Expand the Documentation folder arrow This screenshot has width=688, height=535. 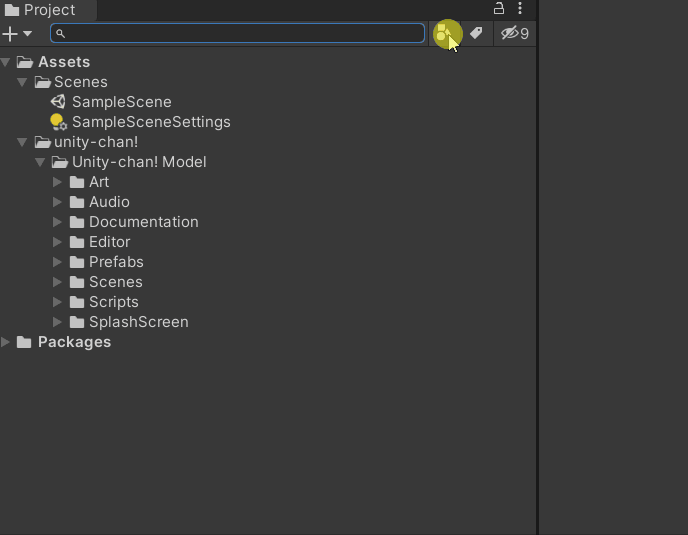pos(57,222)
